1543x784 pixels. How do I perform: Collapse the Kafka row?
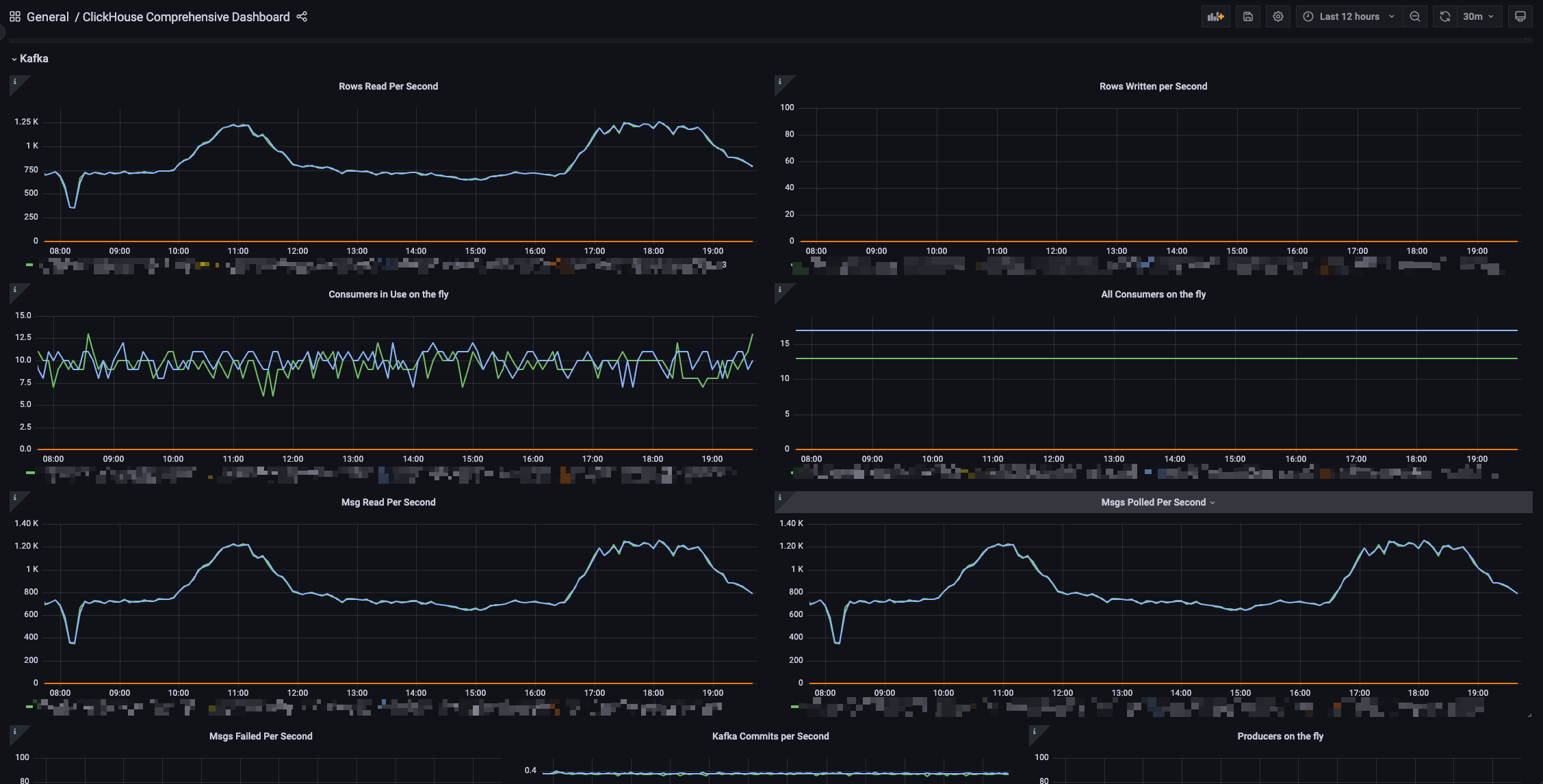[34, 59]
